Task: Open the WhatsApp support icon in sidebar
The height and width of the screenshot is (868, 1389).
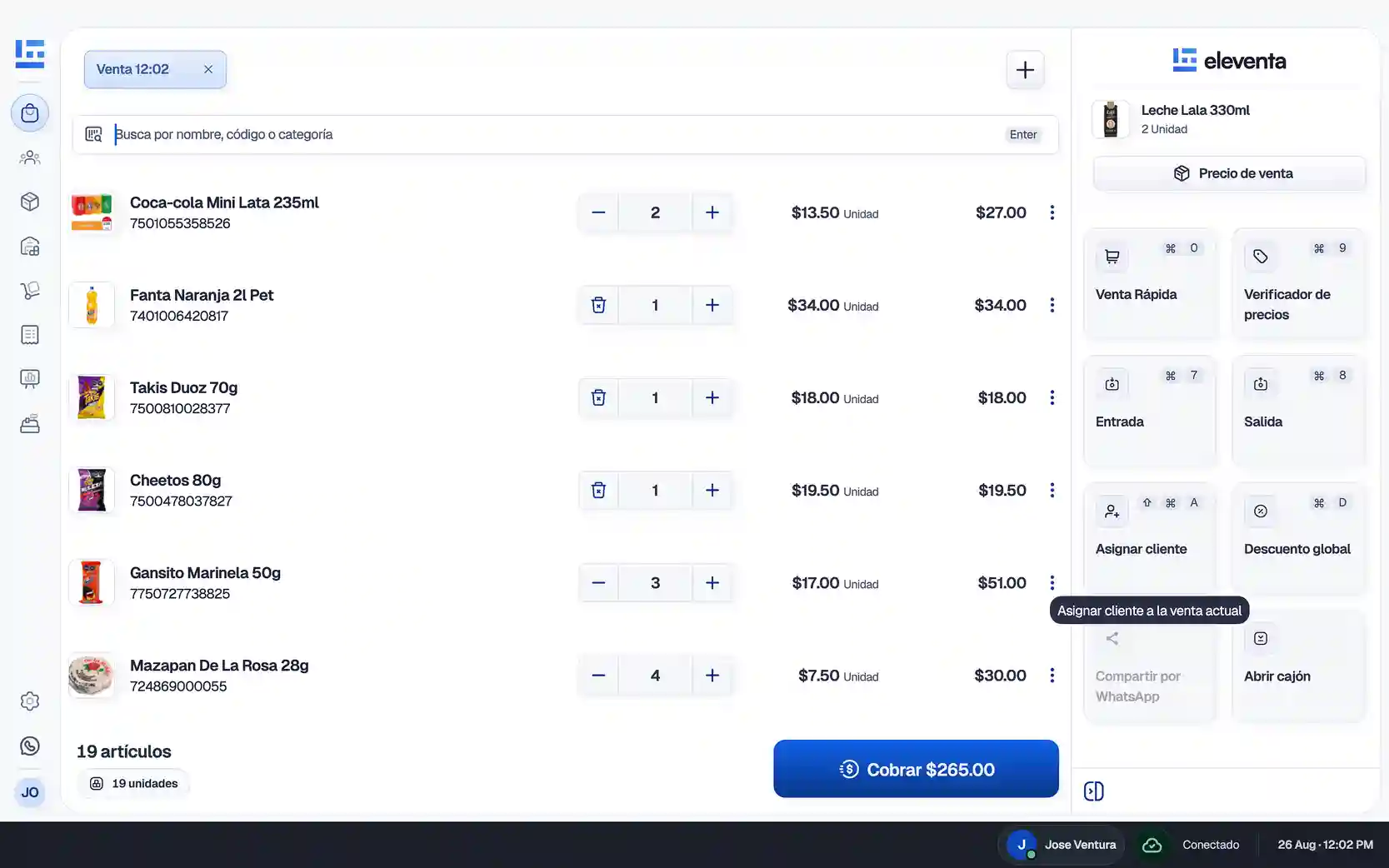Action: pos(30,746)
